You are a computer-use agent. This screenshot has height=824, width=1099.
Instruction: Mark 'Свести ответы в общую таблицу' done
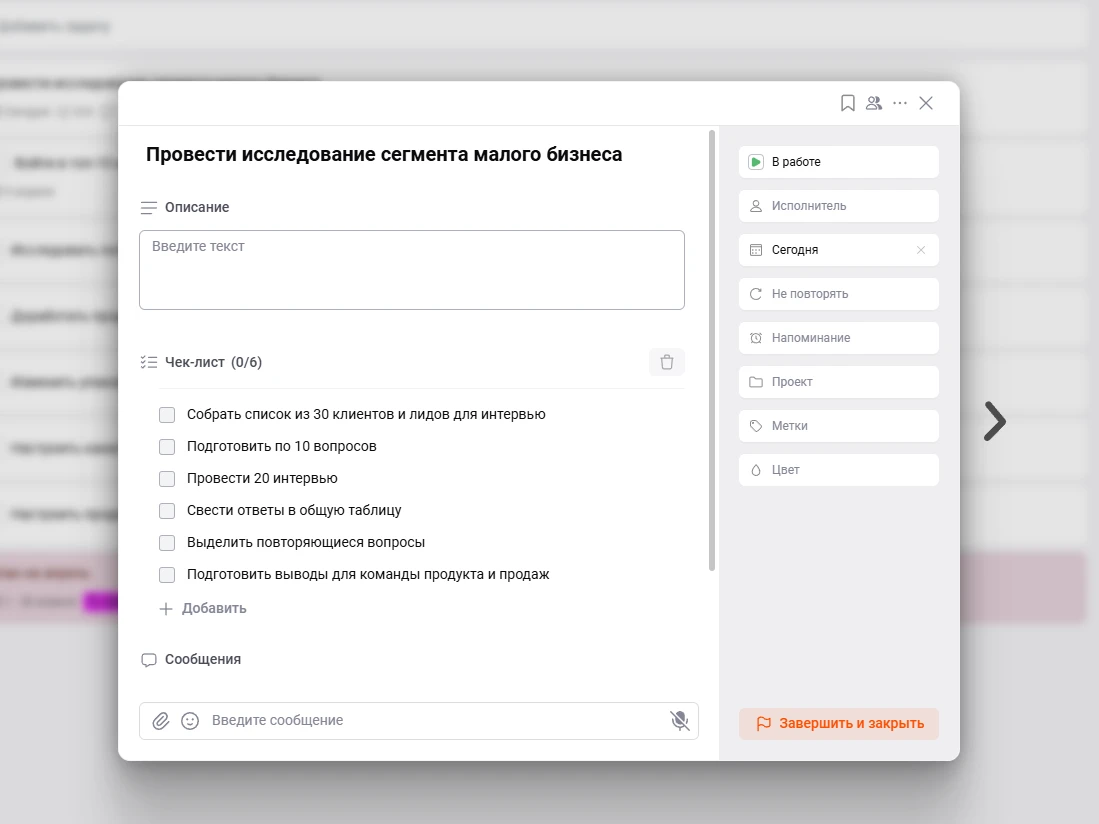point(167,510)
